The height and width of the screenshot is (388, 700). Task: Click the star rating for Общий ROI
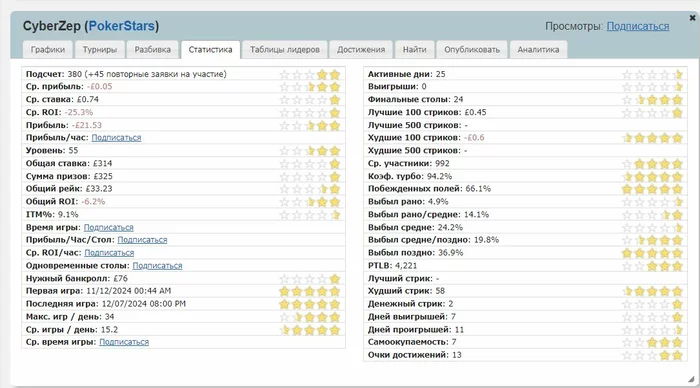pyautogui.click(x=310, y=202)
